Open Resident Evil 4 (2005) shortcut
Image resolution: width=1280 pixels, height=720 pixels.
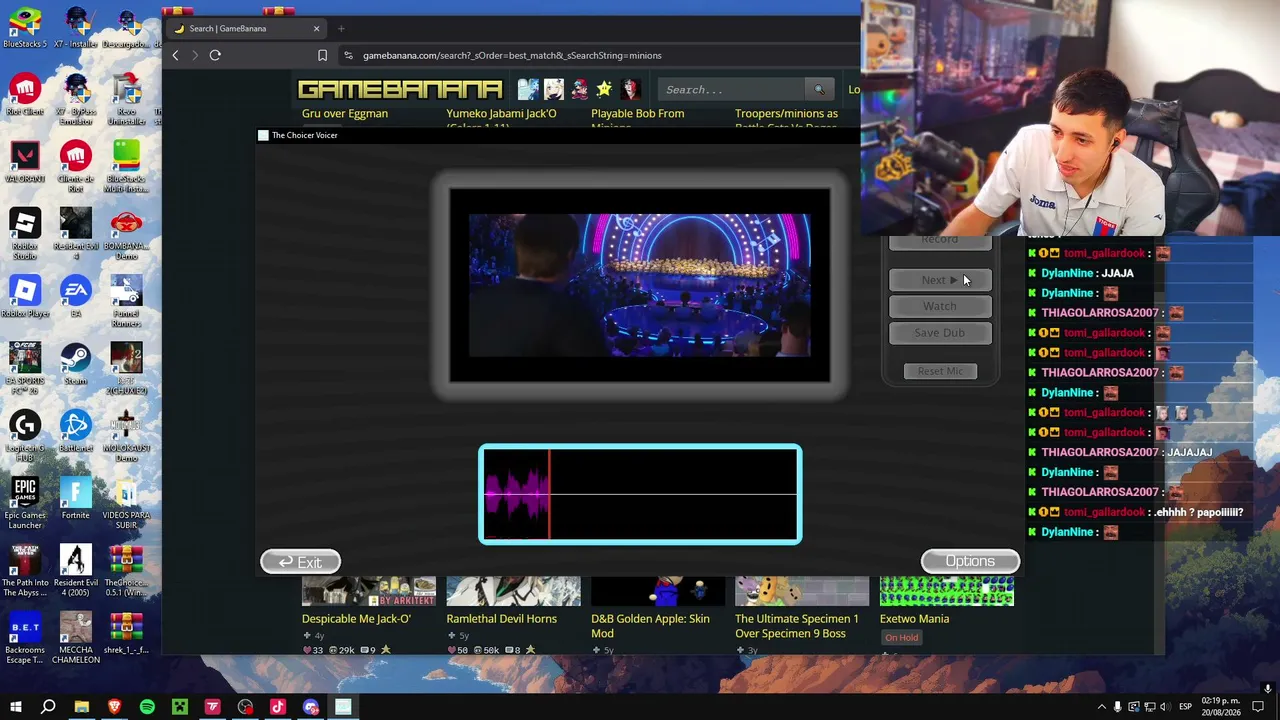point(75,570)
